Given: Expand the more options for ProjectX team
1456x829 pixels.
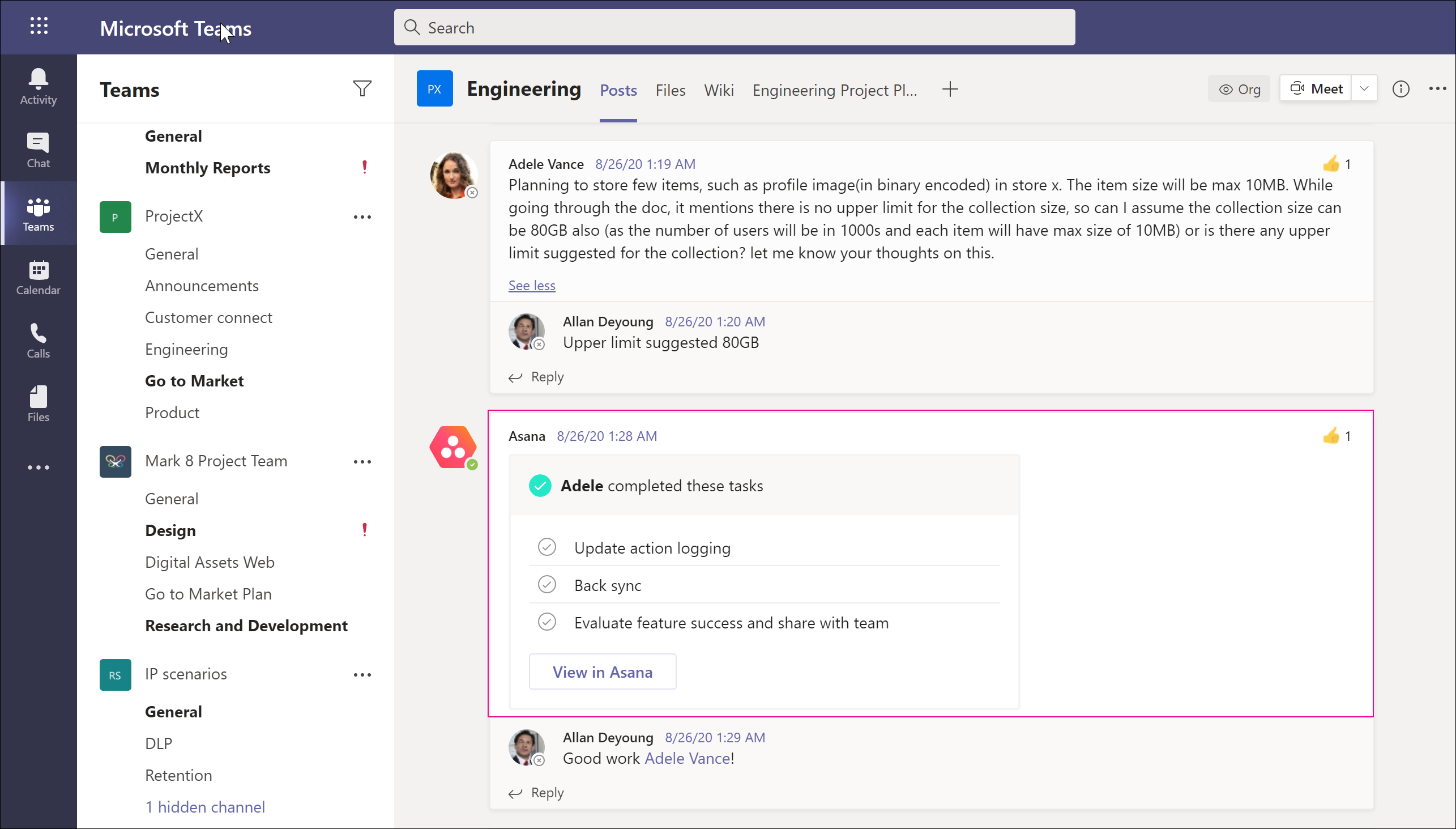Looking at the screenshot, I should [x=362, y=217].
